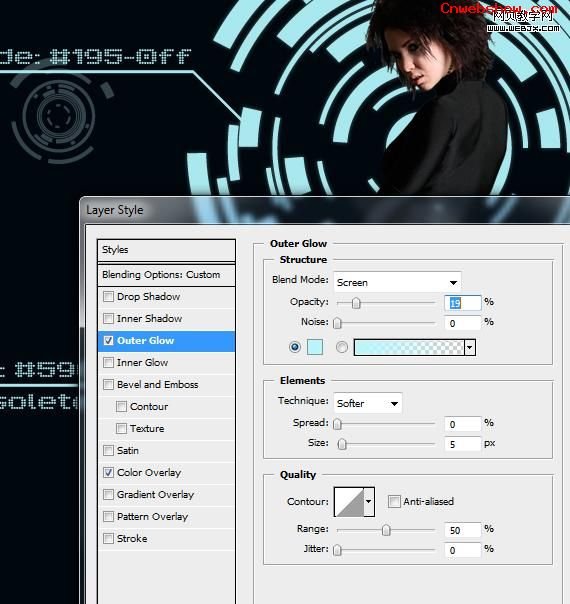Image resolution: width=570 pixels, height=604 pixels.
Task: Open the Blend Mode Screen dropdown
Action: (x=397, y=282)
